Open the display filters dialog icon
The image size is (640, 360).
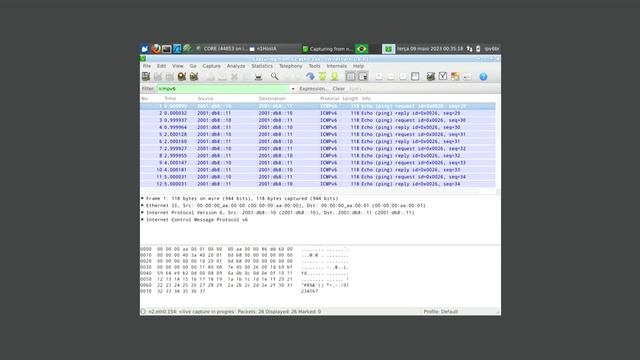pyautogui.click(x=443, y=76)
